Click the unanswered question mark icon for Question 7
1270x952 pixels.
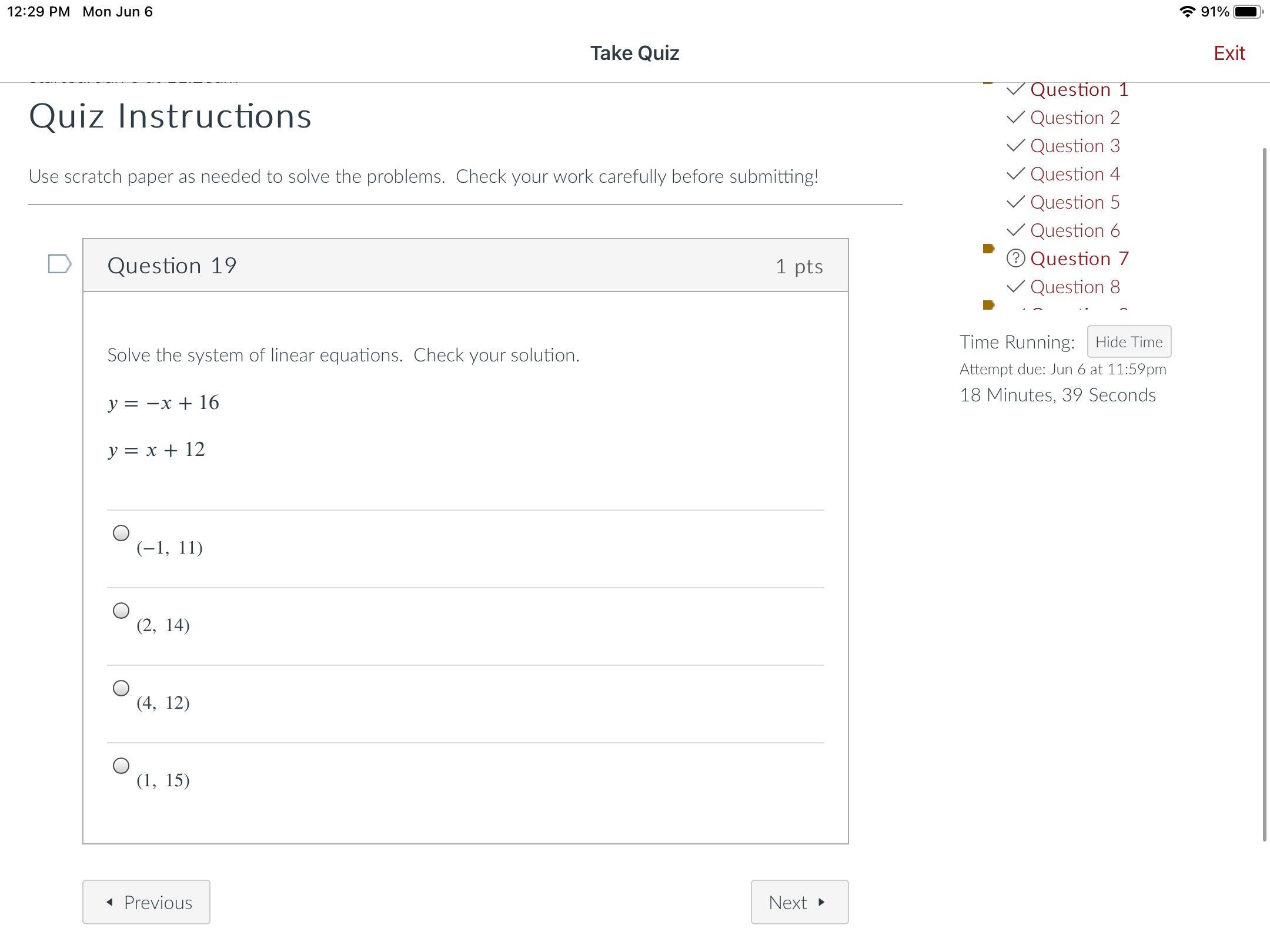(x=1015, y=259)
